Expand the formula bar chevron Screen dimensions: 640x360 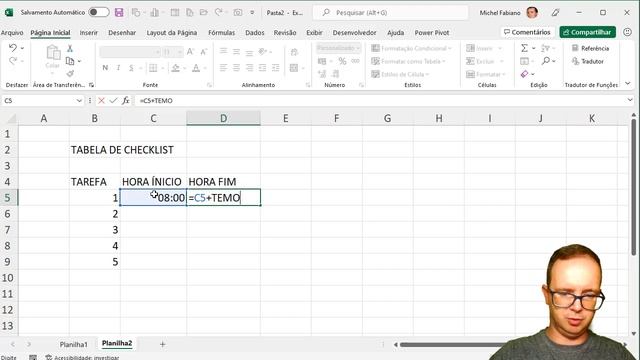(630, 100)
